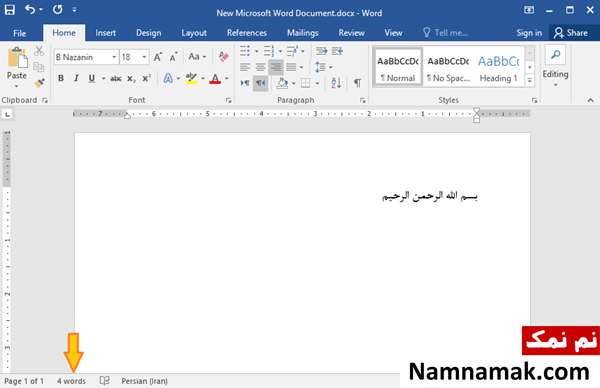
Task: Toggle Show/Hide paragraph marks
Action: pos(357,83)
